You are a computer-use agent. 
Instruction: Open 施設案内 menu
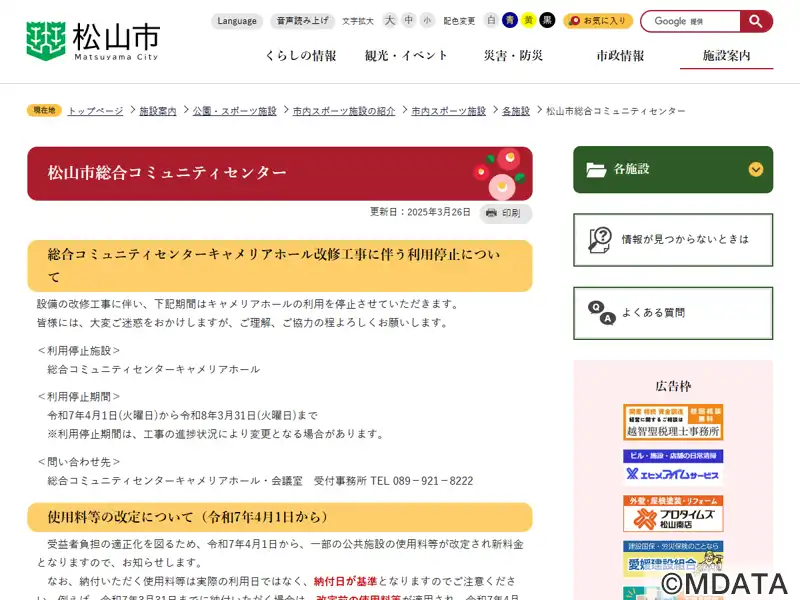coord(727,56)
